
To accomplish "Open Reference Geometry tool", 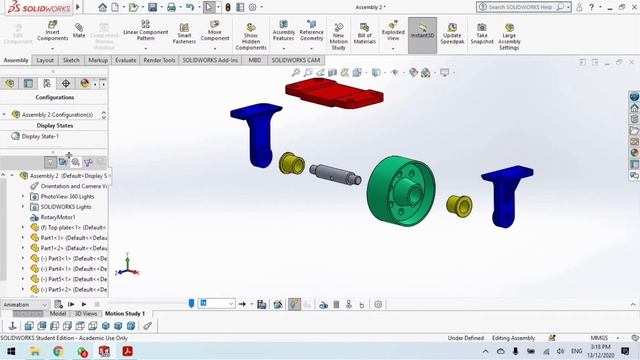I will click(311, 31).
